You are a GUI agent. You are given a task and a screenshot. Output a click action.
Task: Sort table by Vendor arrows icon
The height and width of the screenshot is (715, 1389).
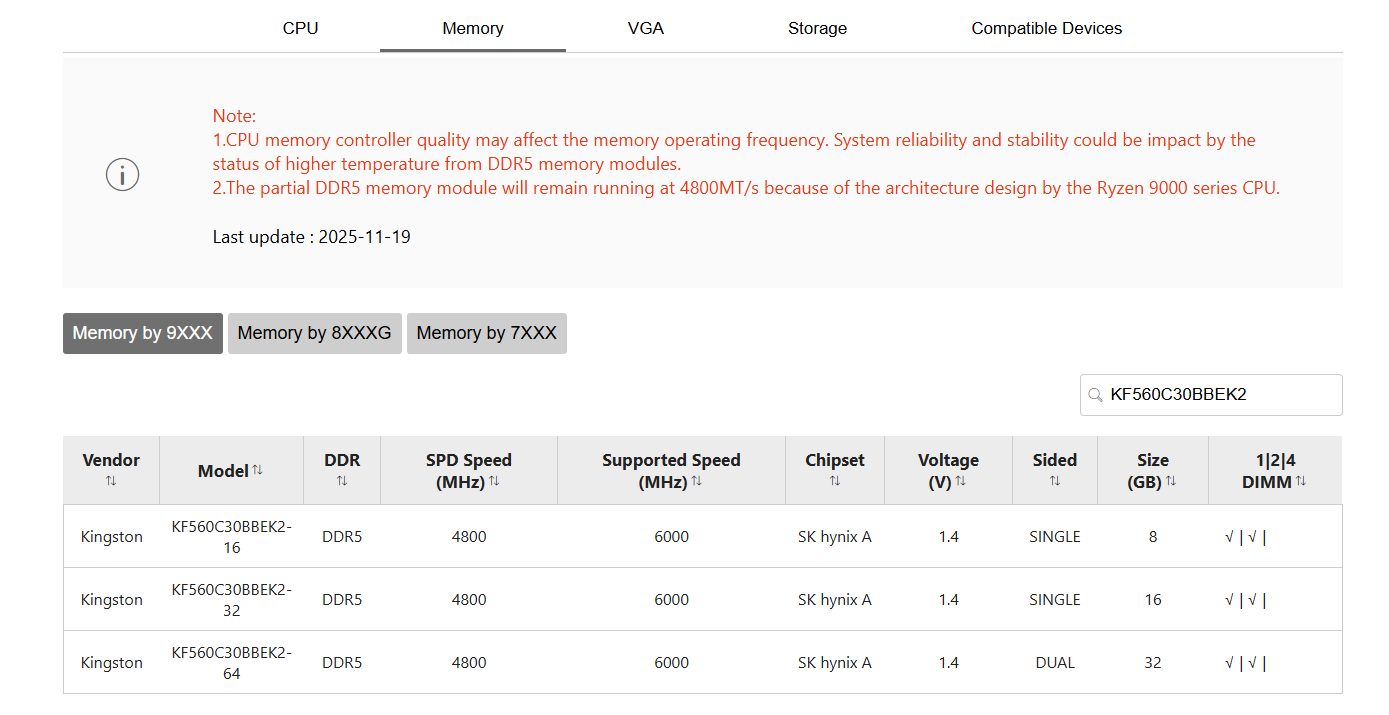coord(111,481)
